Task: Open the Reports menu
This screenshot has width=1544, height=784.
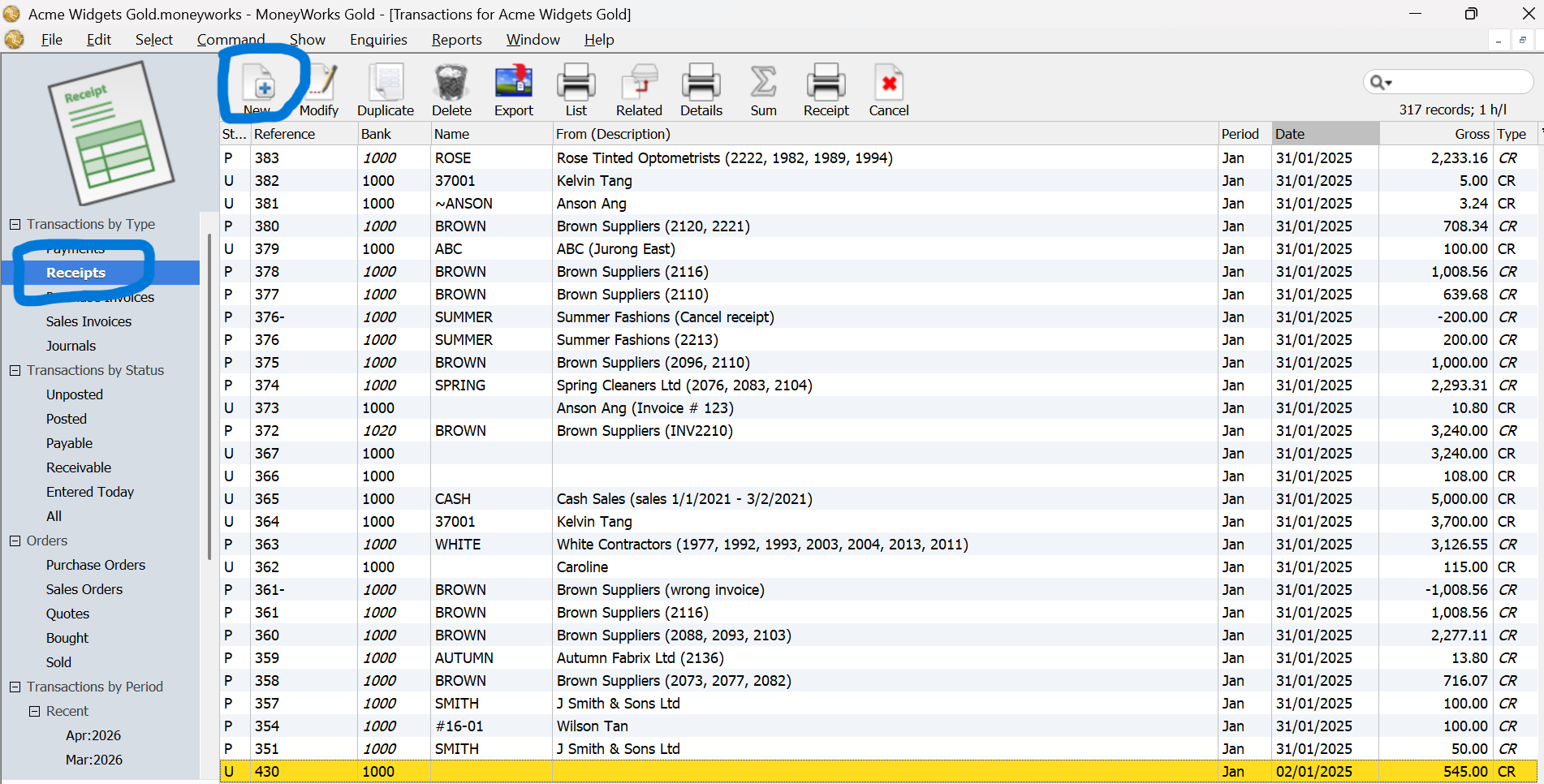Action: tap(456, 40)
